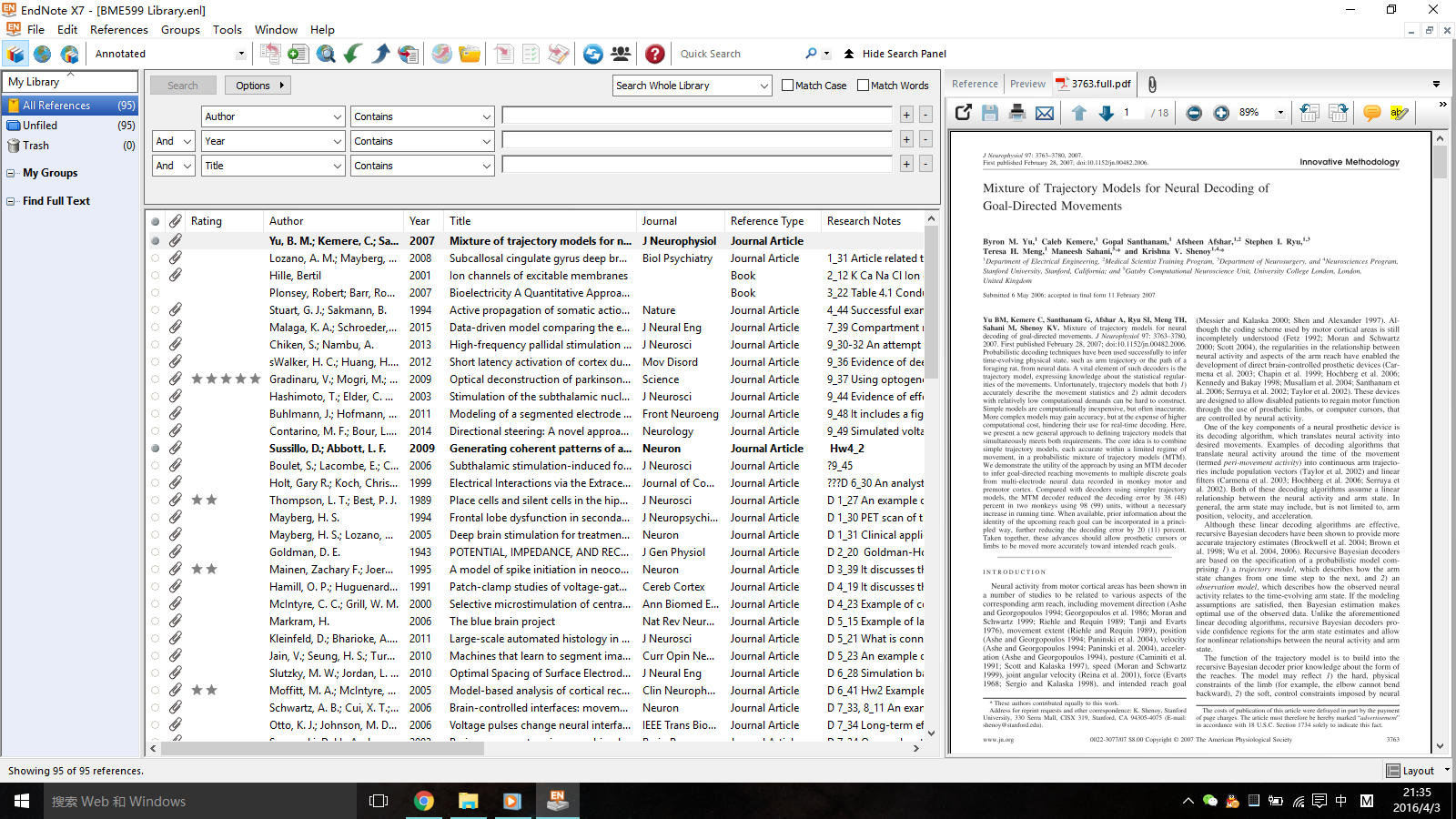
Task: Open the Groups menu
Action: tap(180, 29)
